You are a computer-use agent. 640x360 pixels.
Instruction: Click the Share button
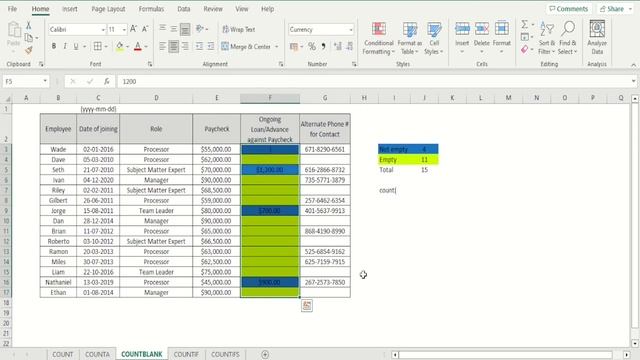point(615,9)
